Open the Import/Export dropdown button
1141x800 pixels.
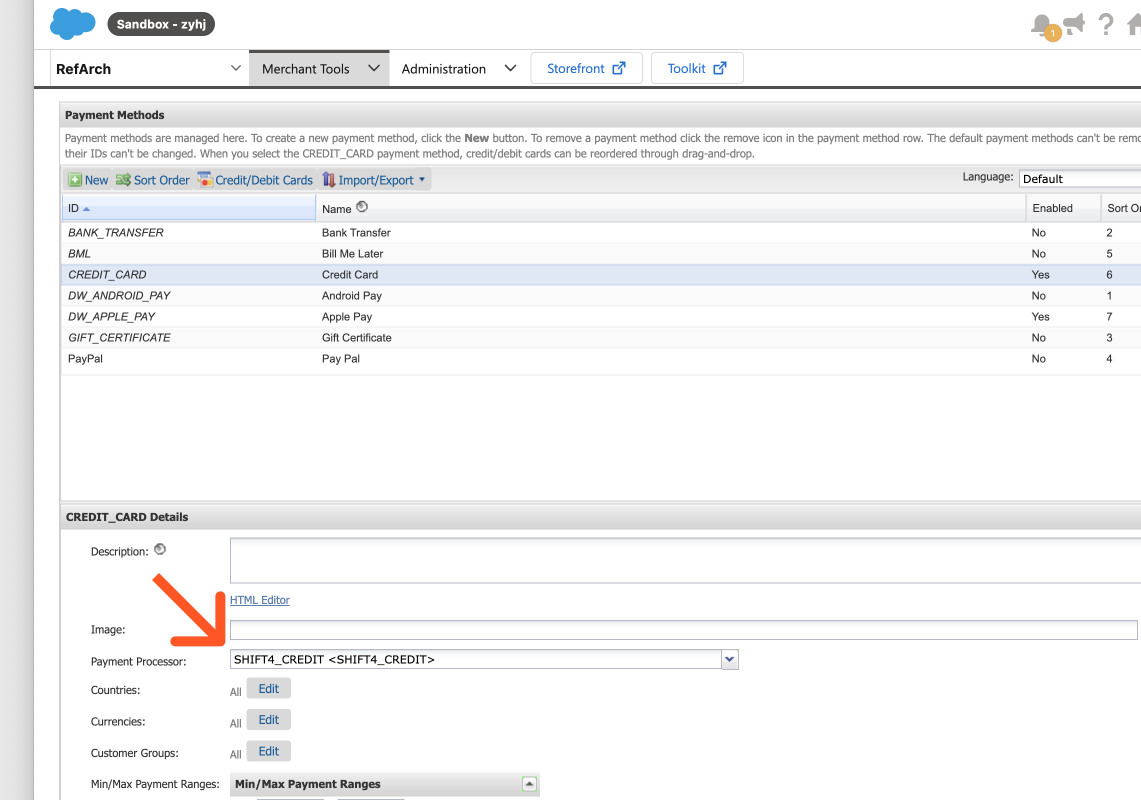374,180
